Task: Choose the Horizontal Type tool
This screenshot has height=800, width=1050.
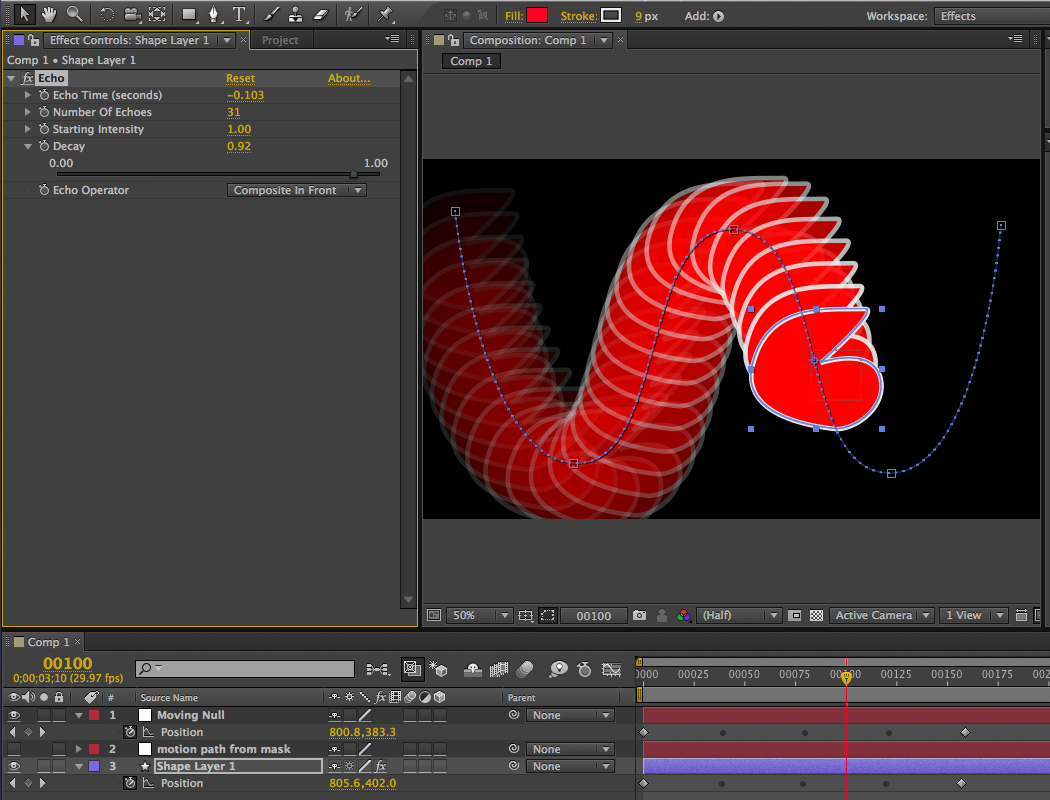Action: pos(239,15)
